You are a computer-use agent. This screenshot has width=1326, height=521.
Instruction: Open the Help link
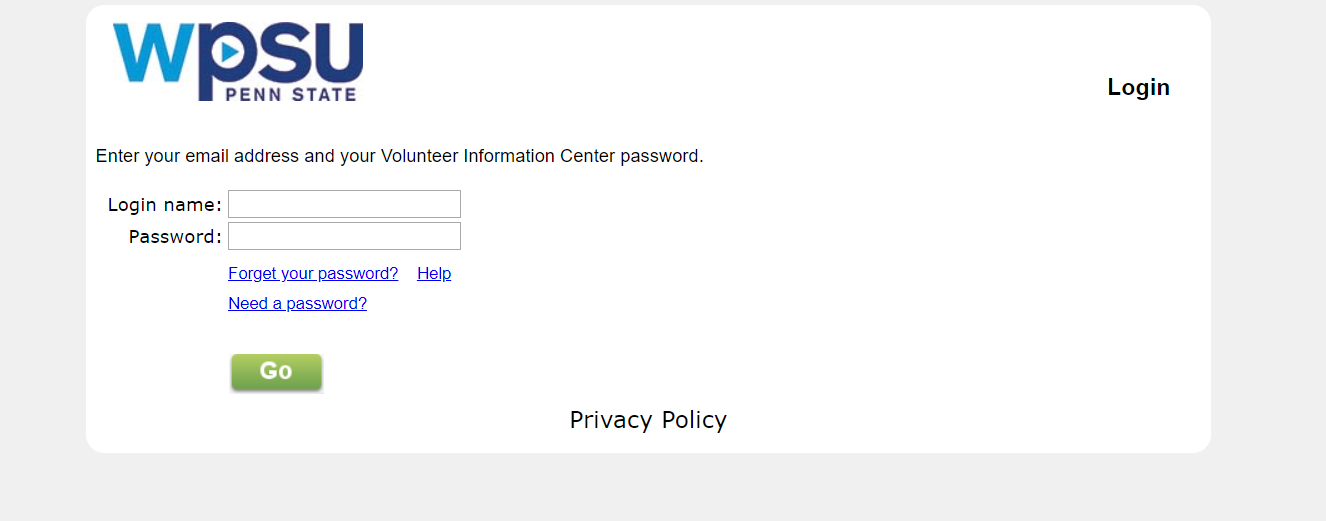[x=434, y=273]
